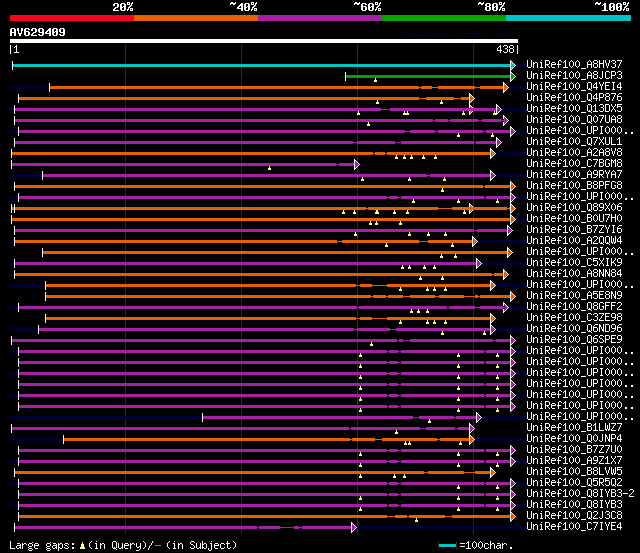
Task: Select the AV629409 query label
Action: click(x=38, y=32)
